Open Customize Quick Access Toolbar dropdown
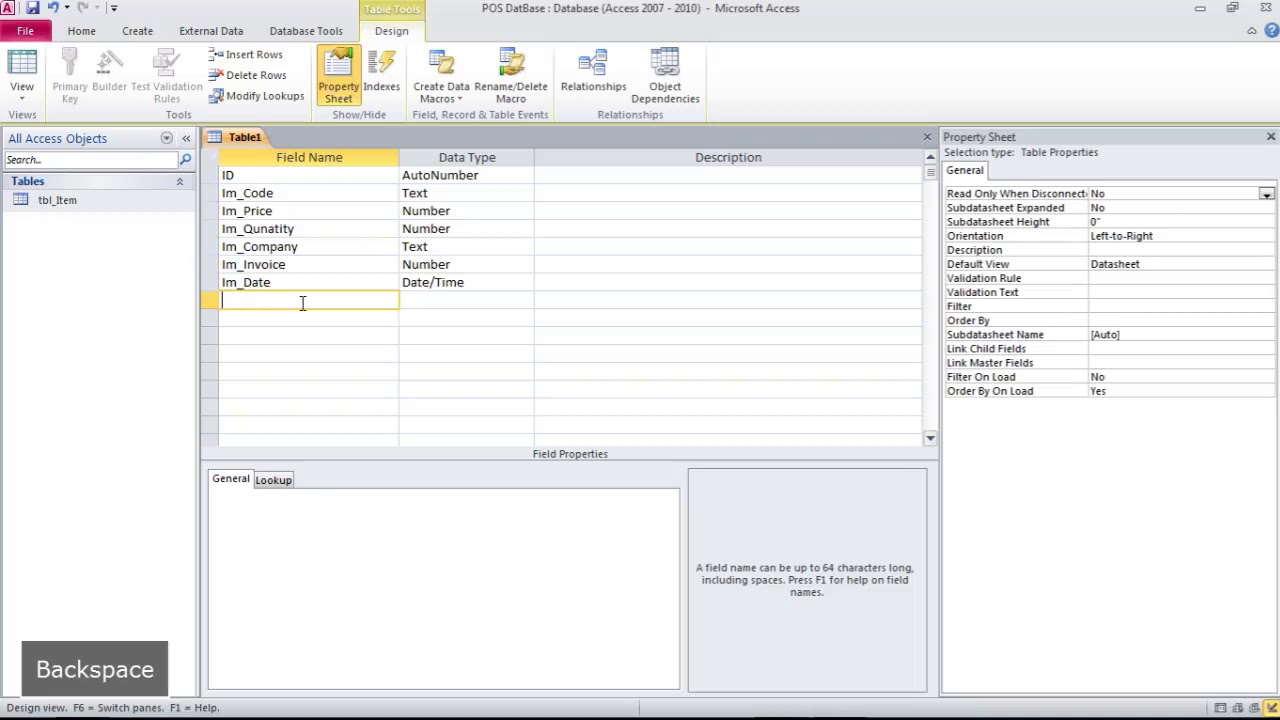Image resolution: width=1280 pixels, height=720 pixels. click(113, 8)
